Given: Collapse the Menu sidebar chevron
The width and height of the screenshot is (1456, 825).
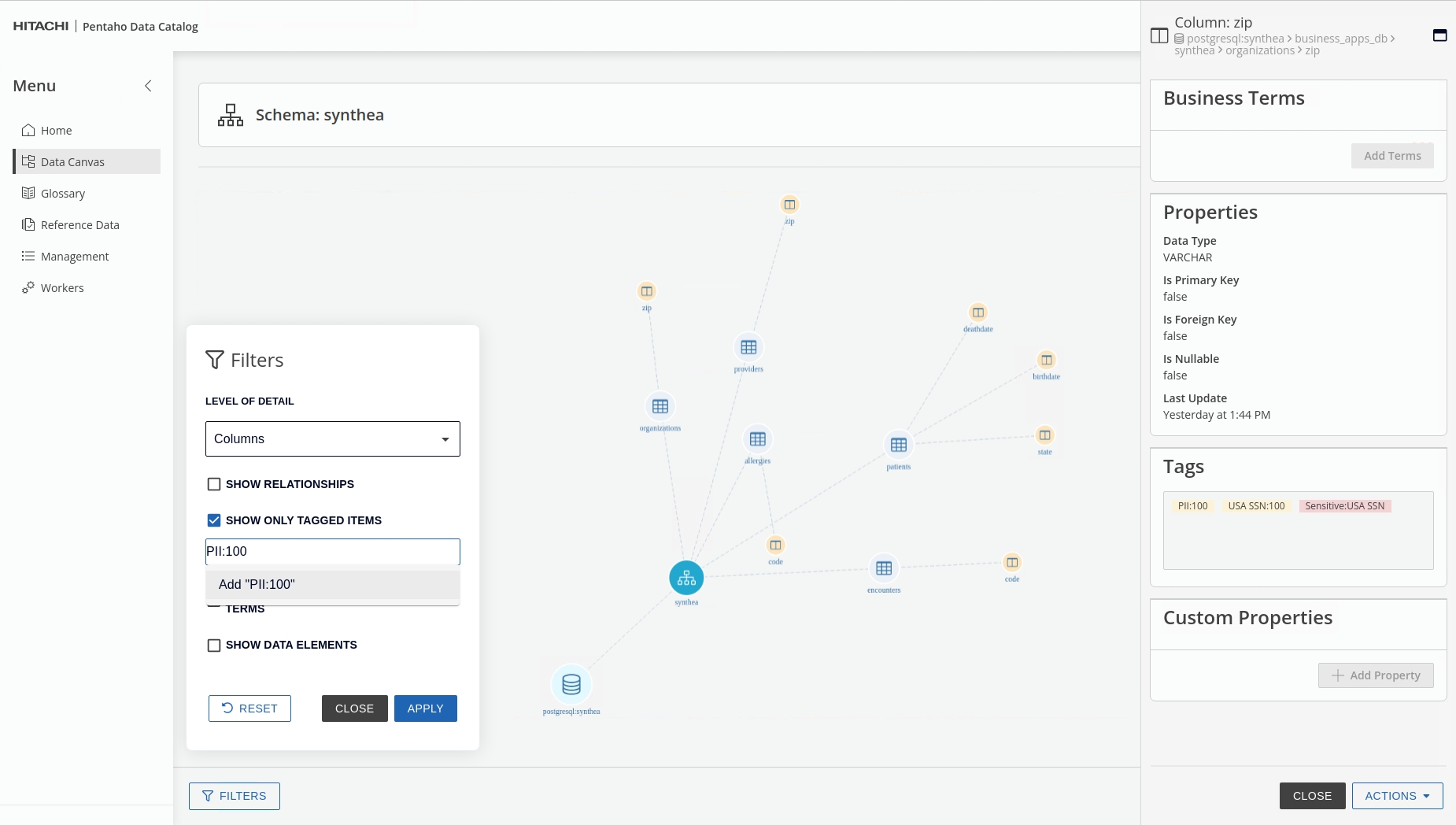Looking at the screenshot, I should point(148,86).
